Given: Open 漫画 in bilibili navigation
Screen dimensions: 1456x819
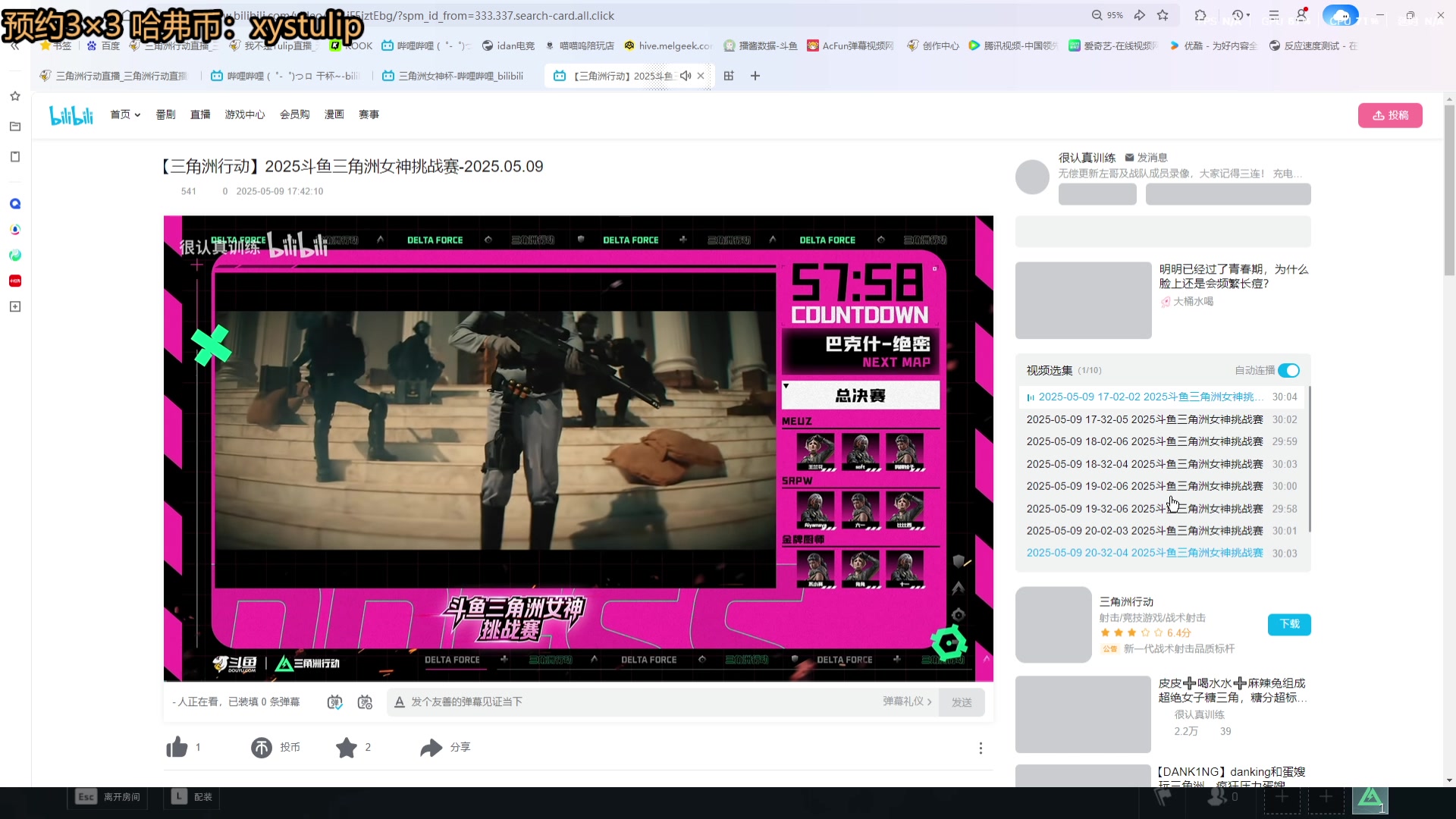Looking at the screenshot, I should coord(334,115).
